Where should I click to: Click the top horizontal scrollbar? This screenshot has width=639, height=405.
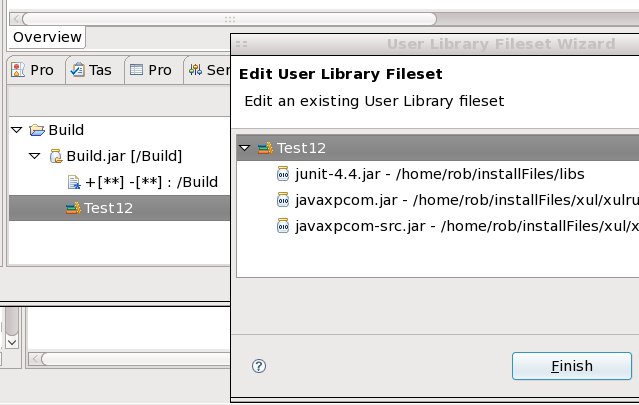230,18
